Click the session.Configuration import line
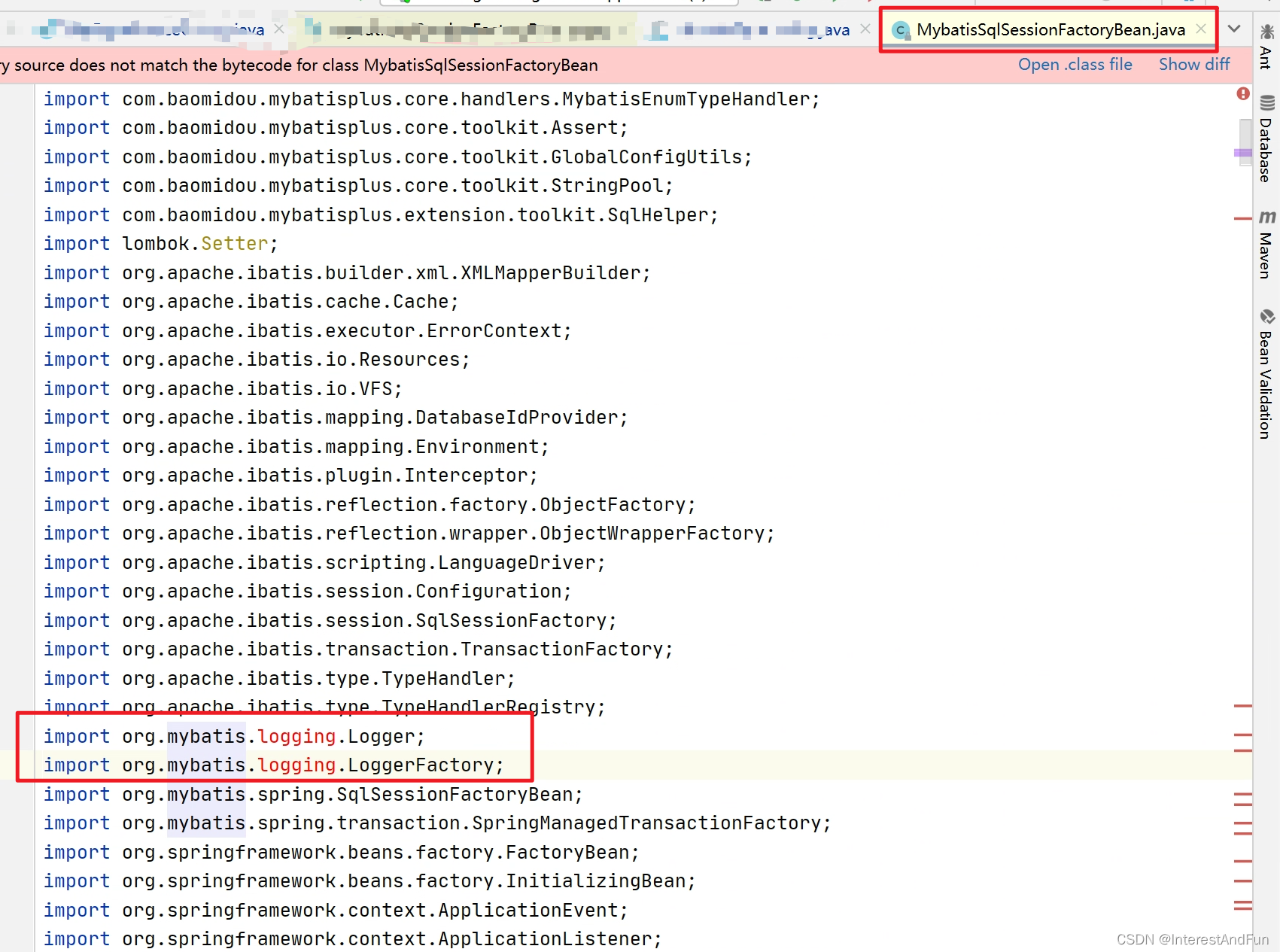The height and width of the screenshot is (952, 1280). [308, 592]
